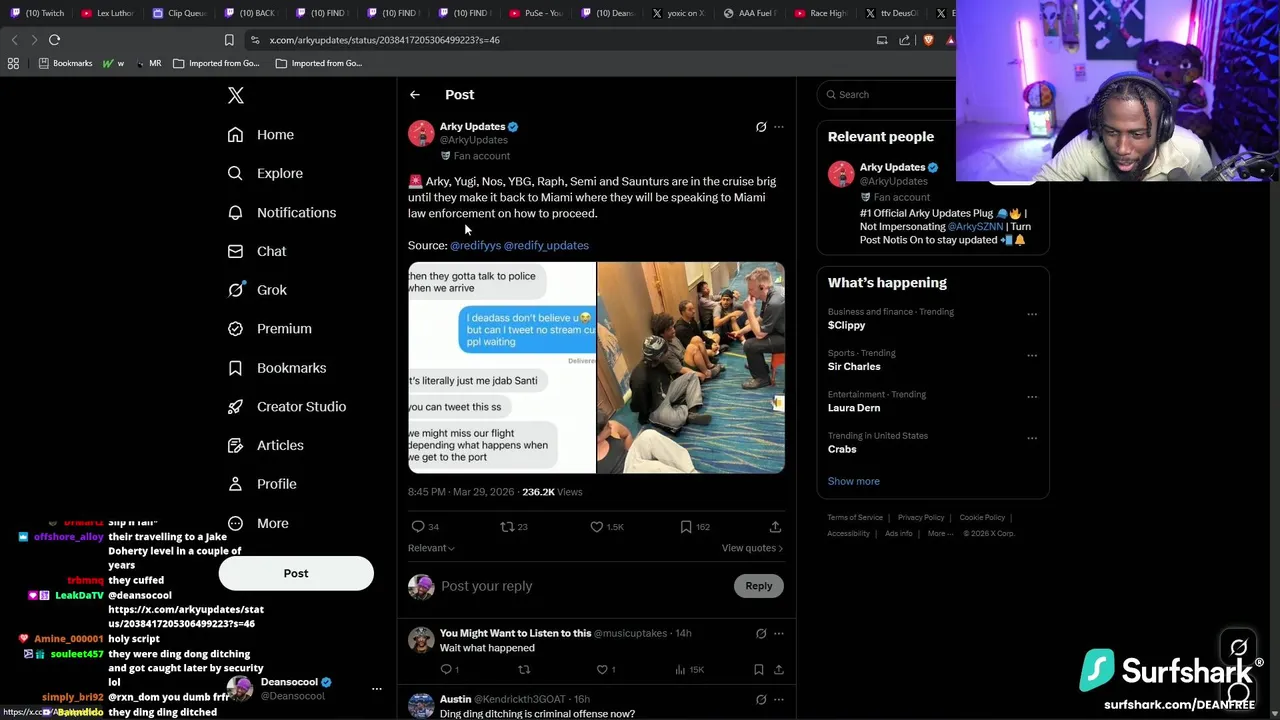Bookmark the 'Wait what happened' comment
This screenshot has height=720, width=1280.
coord(759,670)
